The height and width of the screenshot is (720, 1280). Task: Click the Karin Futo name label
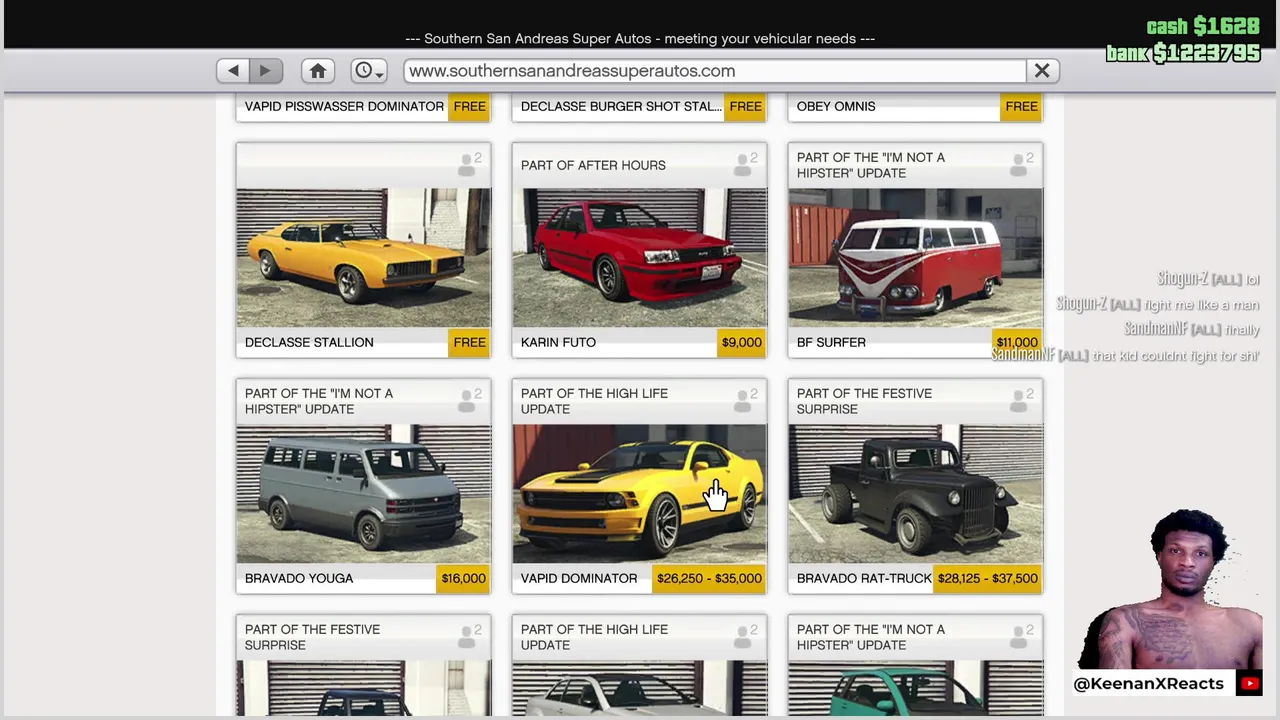pyautogui.click(x=558, y=342)
